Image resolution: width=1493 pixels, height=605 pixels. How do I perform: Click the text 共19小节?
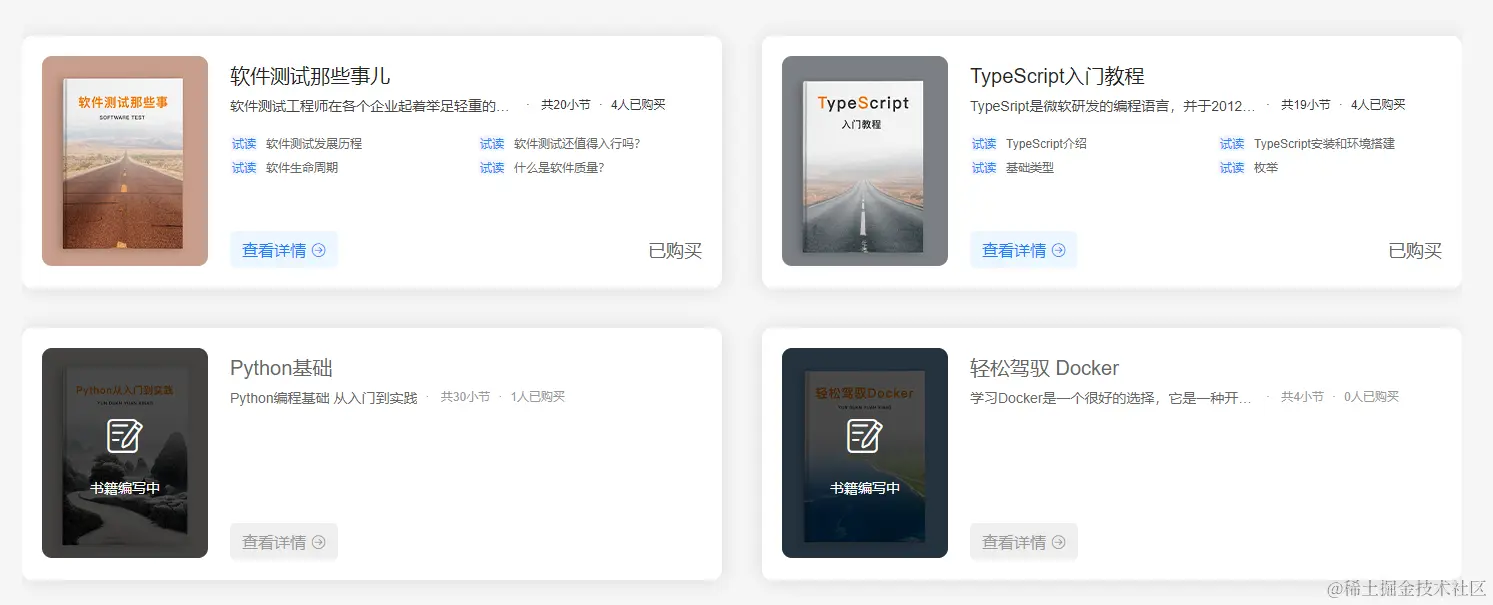[x=1306, y=104]
